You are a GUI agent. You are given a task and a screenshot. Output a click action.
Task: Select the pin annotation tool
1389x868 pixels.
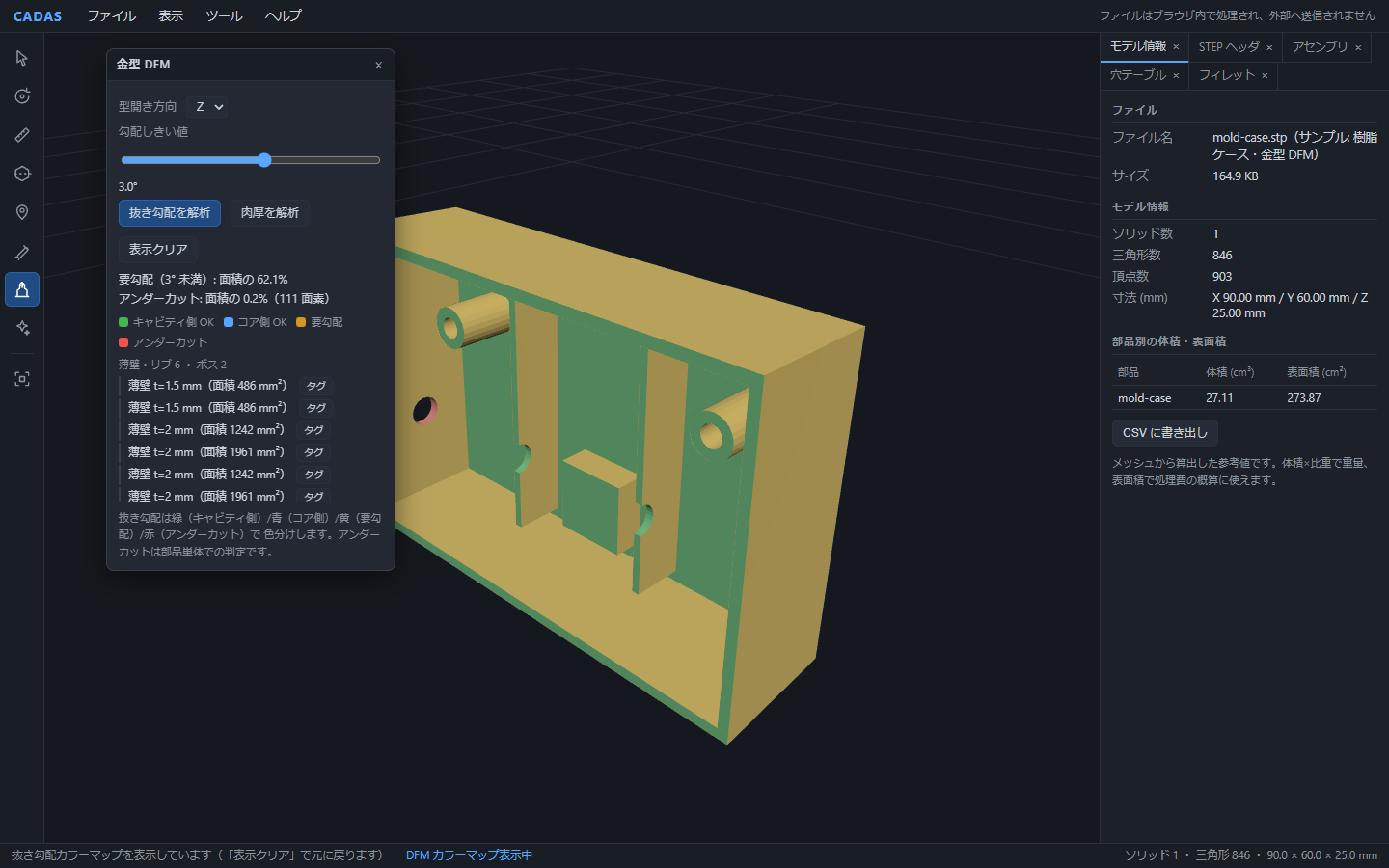[22, 212]
